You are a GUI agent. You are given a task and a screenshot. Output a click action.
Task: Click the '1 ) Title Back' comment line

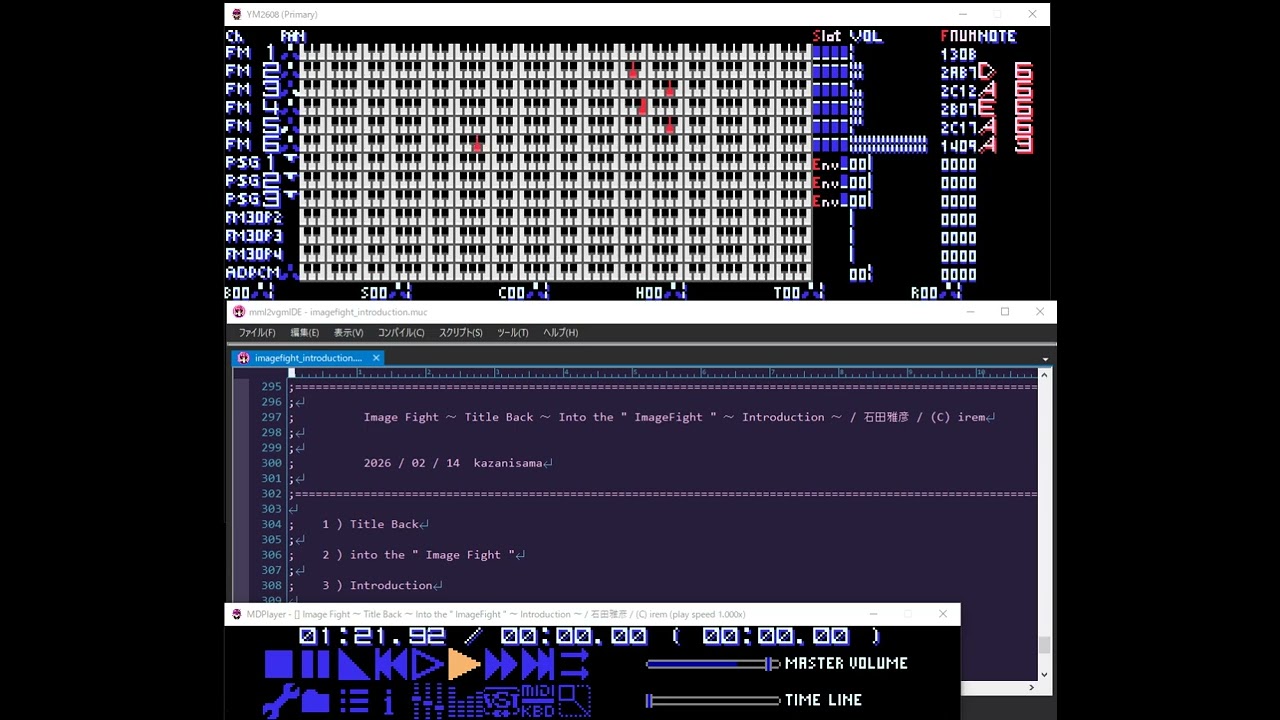371,524
